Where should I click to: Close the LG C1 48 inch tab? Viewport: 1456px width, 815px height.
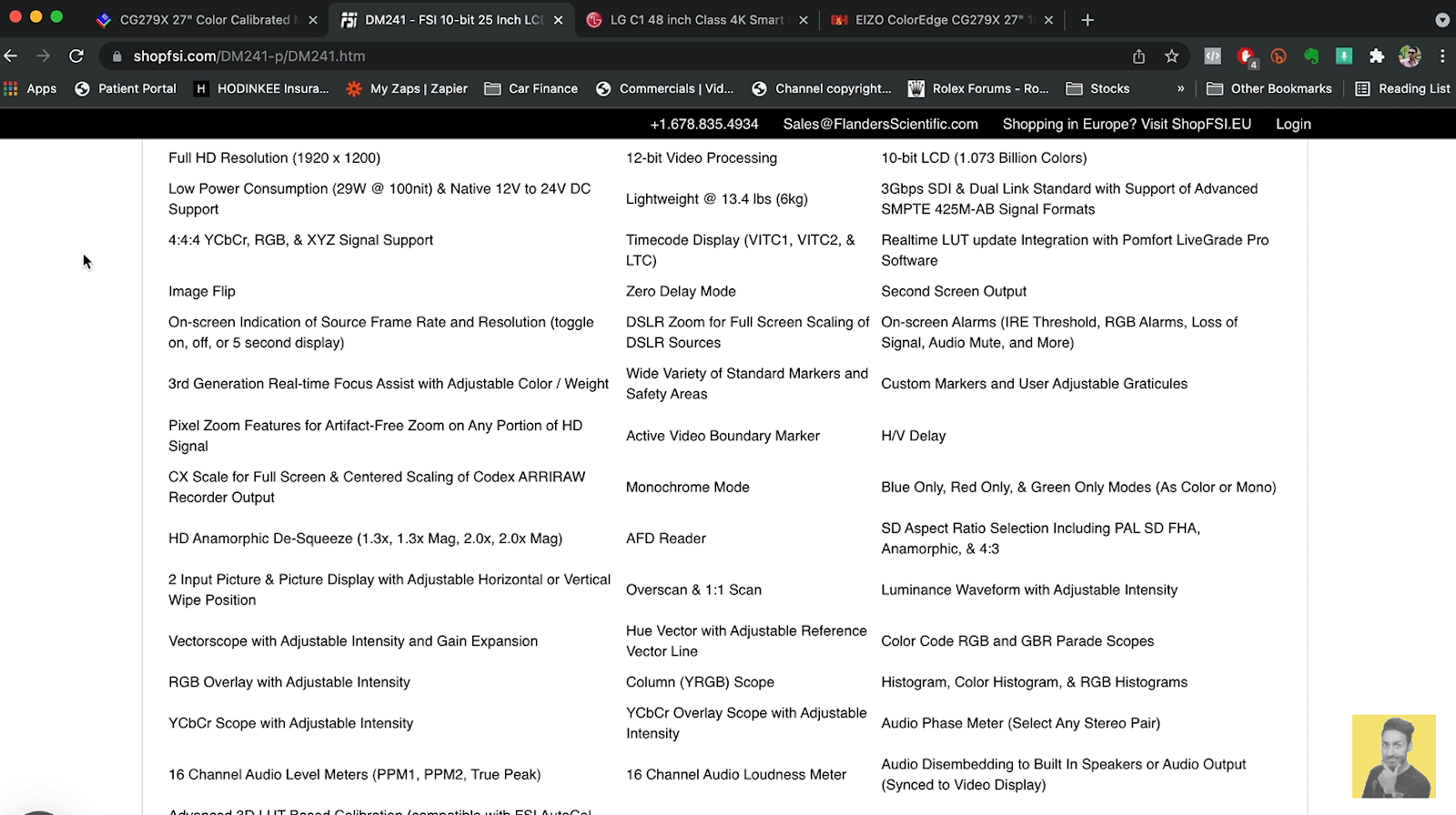pyautogui.click(x=803, y=20)
